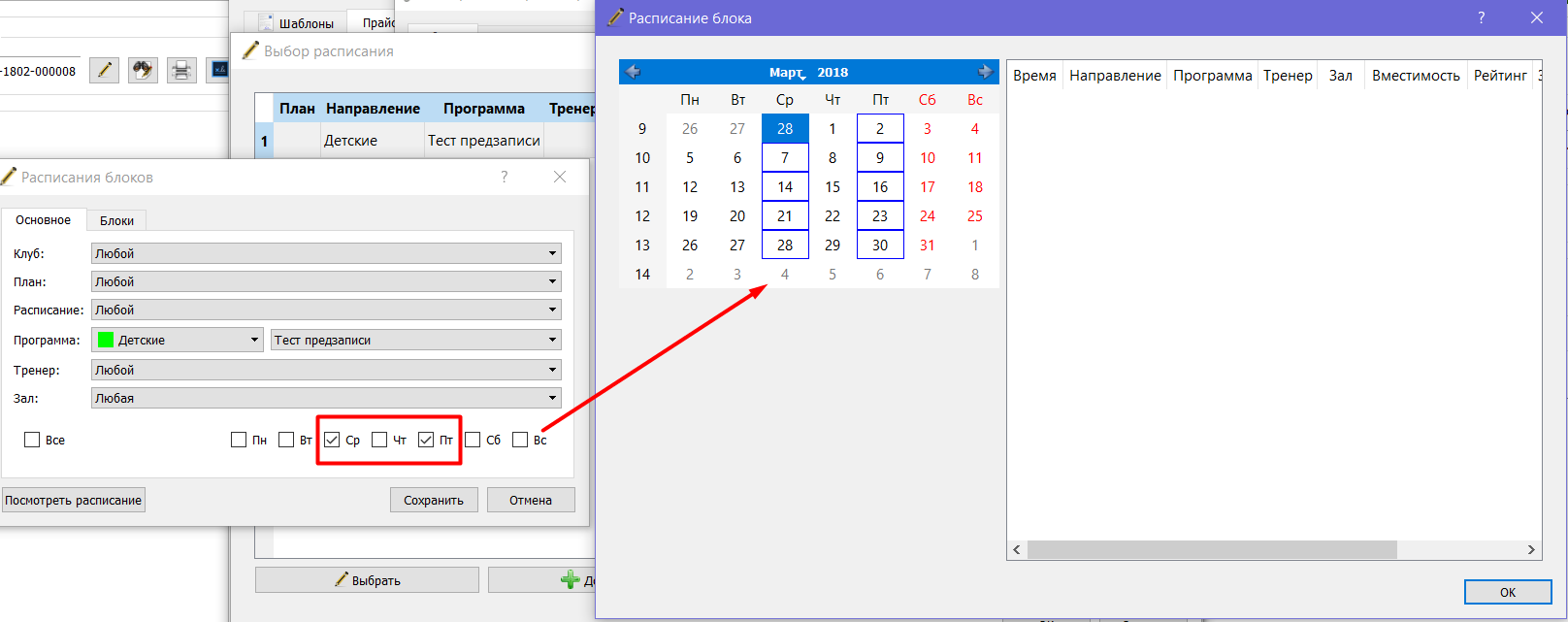Click the binoculars search icon
This screenshot has width=1568, height=622.
[x=143, y=70]
